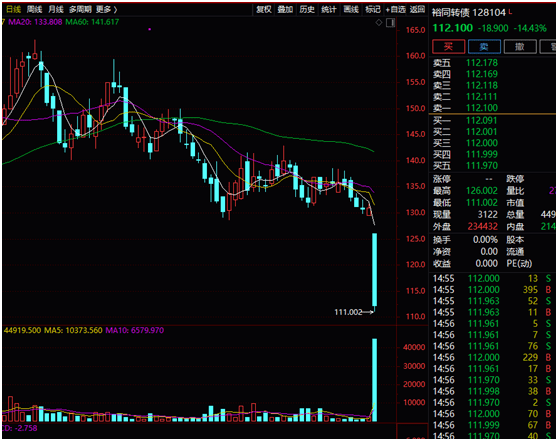This screenshot has width=558, height=441.
Task: Switch to the 日线 daily chart tab
Action: (x=13, y=9)
